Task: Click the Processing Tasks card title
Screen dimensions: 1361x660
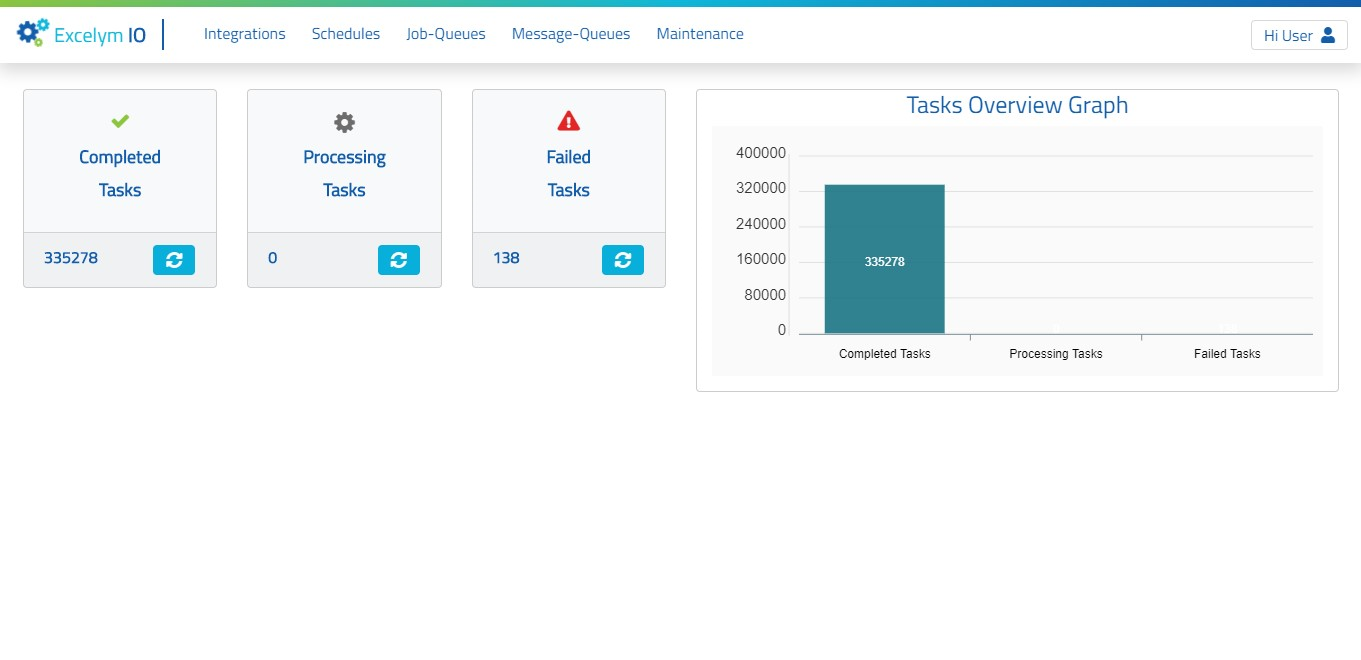Action: [344, 173]
